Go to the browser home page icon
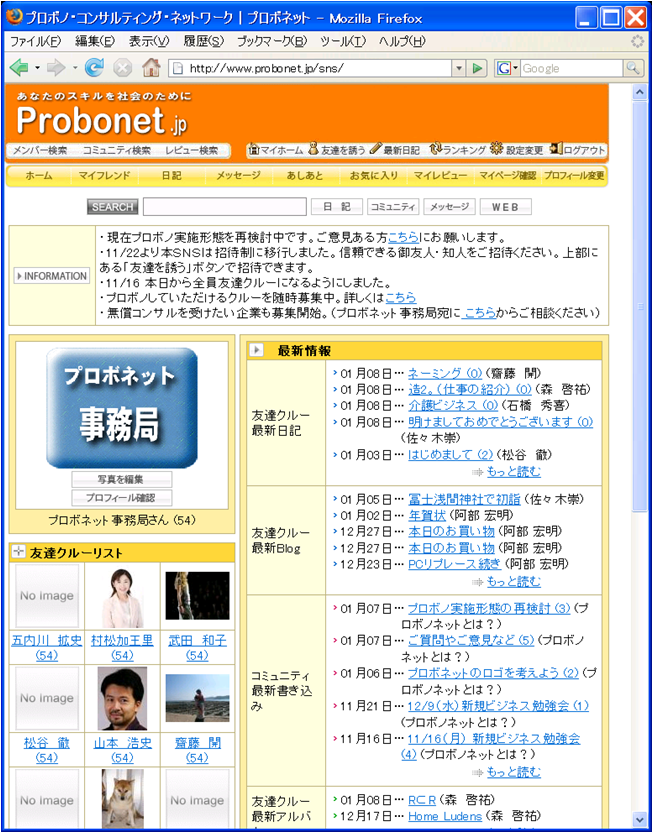 pos(151,67)
